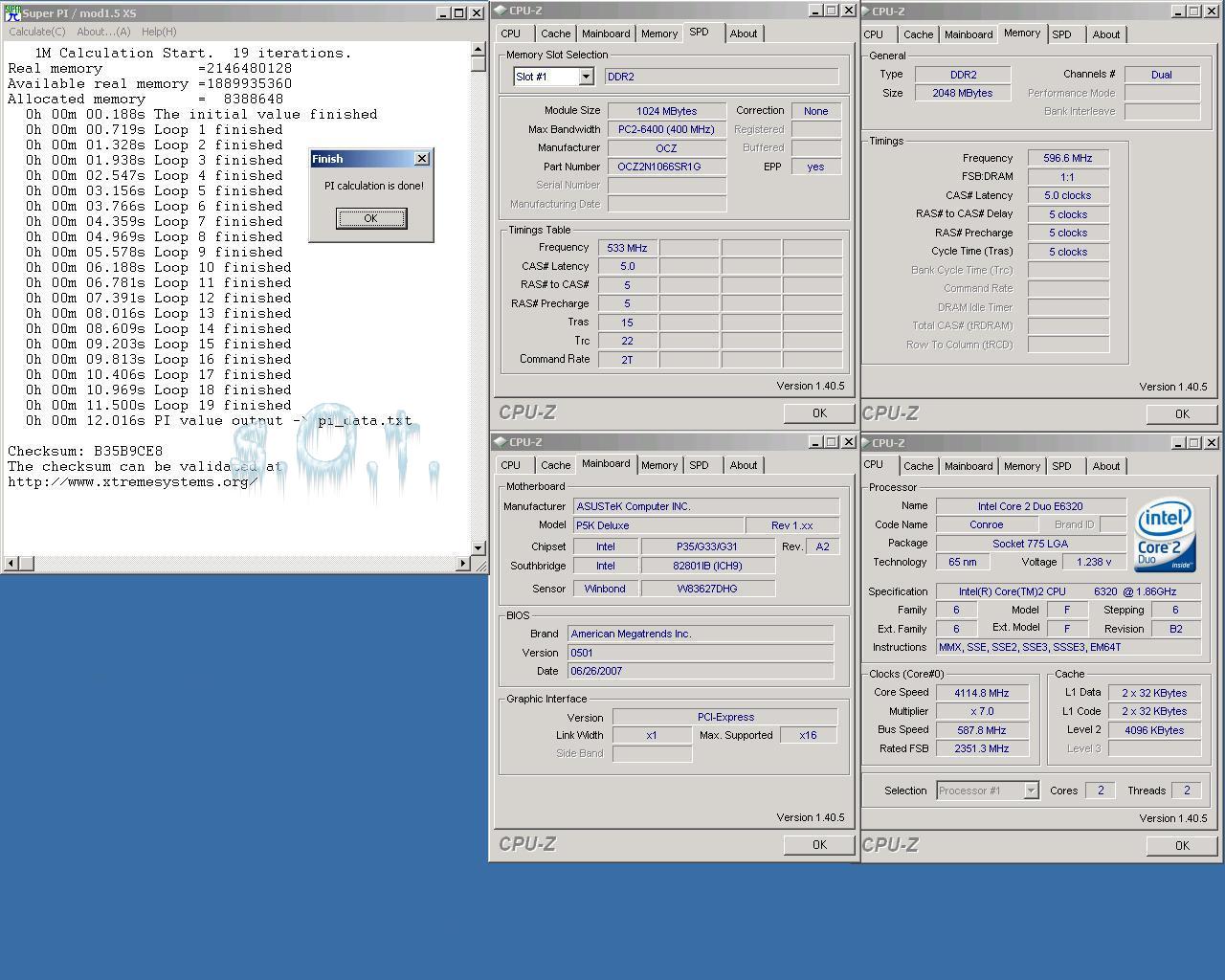Click Rated FSB value 2351.3 MHz
Image resolution: width=1225 pixels, height=980 pixels.
(x=982, y=748)
